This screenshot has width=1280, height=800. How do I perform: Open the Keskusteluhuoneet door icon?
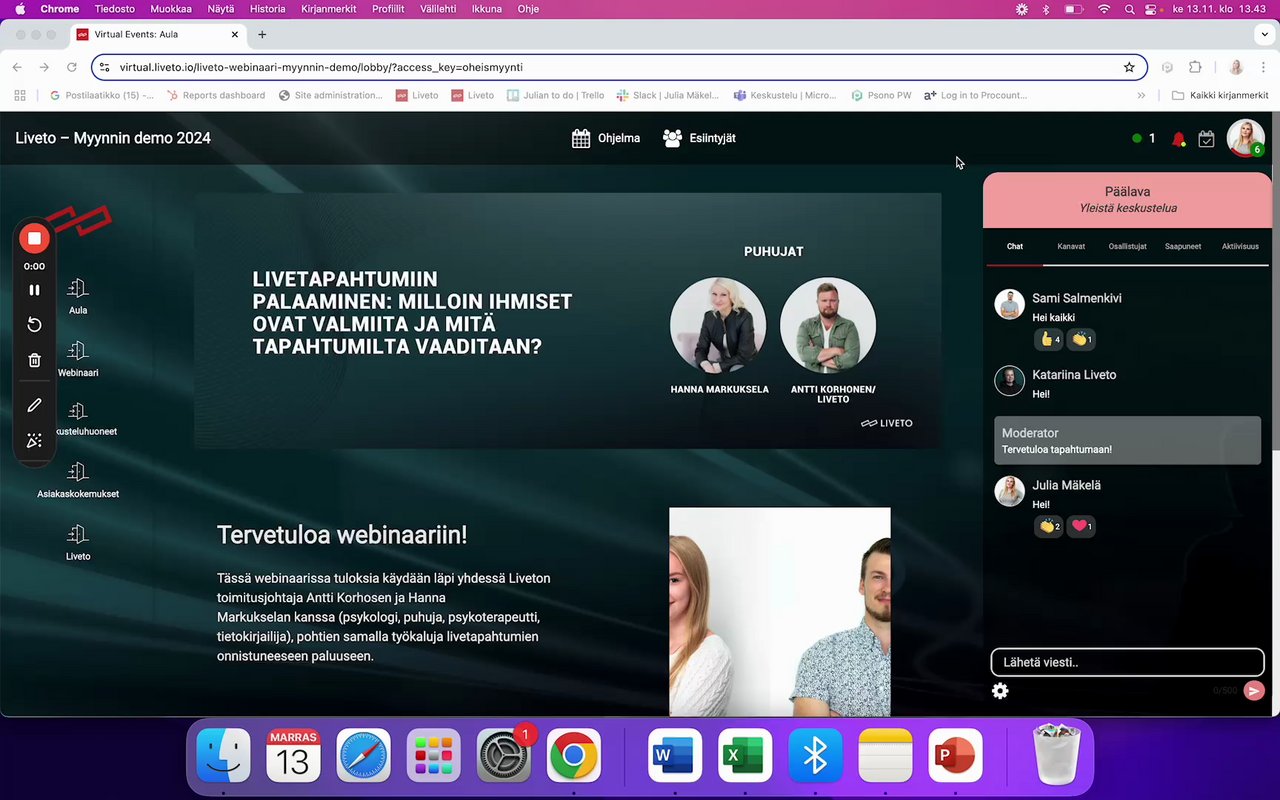point(78,411)
